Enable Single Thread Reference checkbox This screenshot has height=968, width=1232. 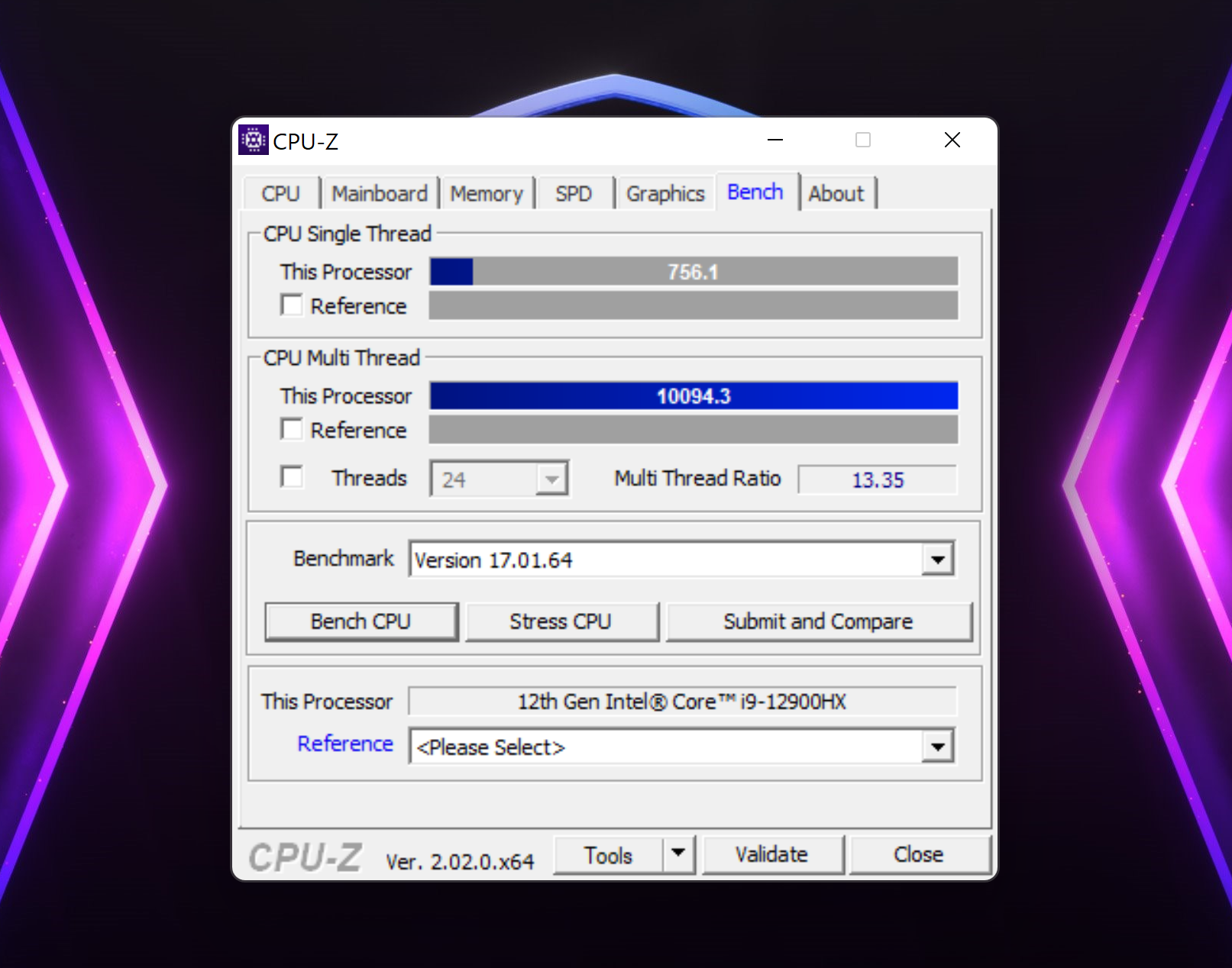[292, 305]
